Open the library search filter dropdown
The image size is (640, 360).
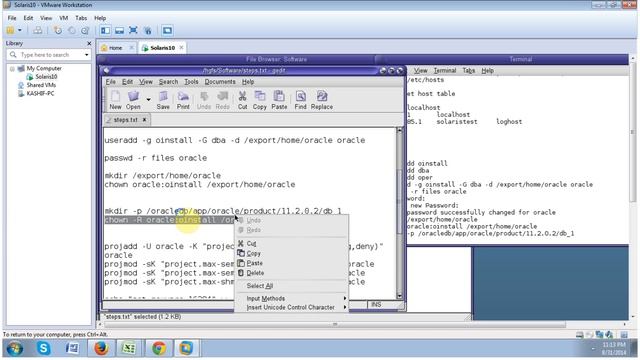tap(87, 55)
